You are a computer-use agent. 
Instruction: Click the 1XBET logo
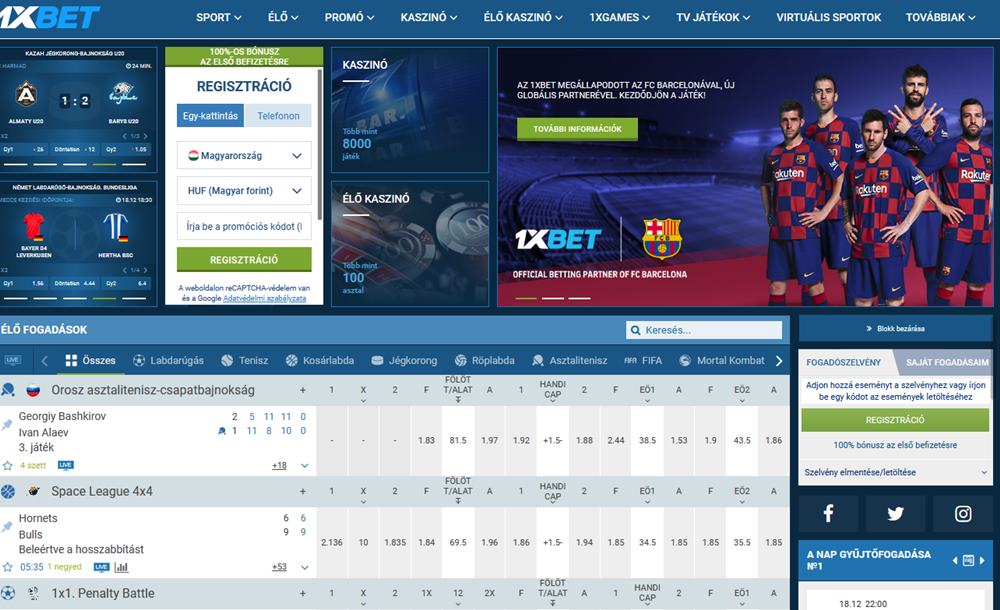(x=51, y=16)
